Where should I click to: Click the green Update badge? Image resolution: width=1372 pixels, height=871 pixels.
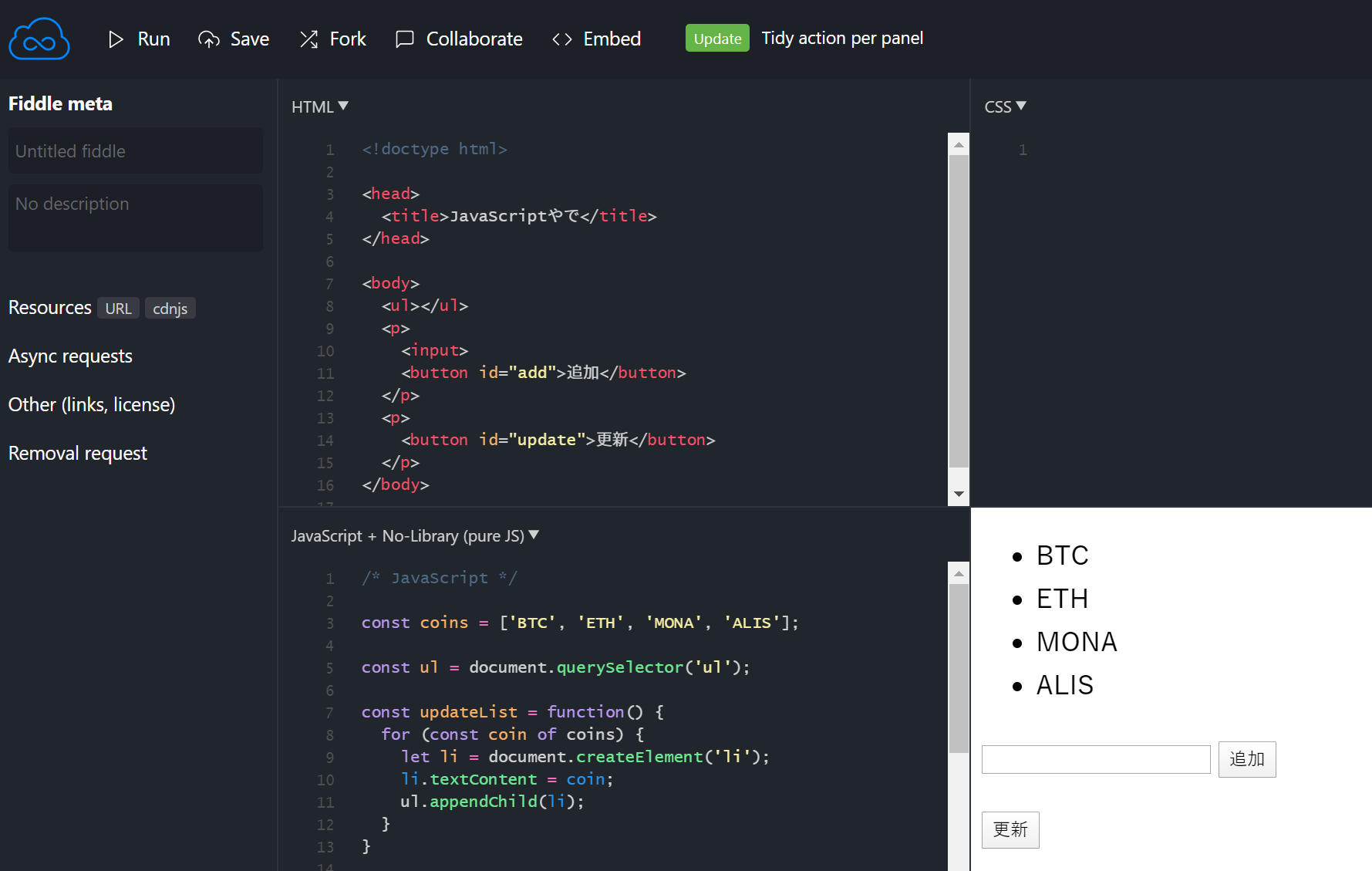pos(717,39)
